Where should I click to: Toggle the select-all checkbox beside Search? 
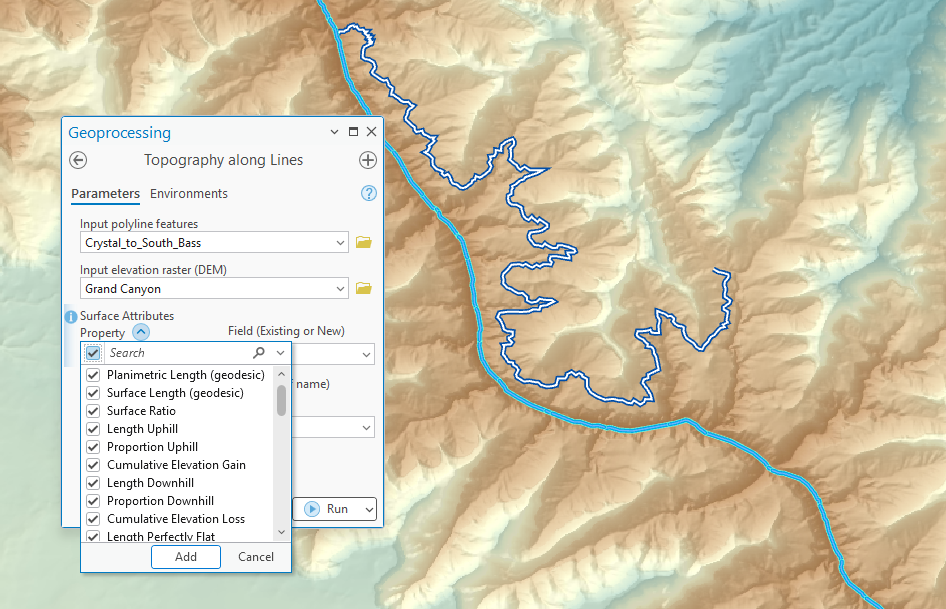point(93,352)
